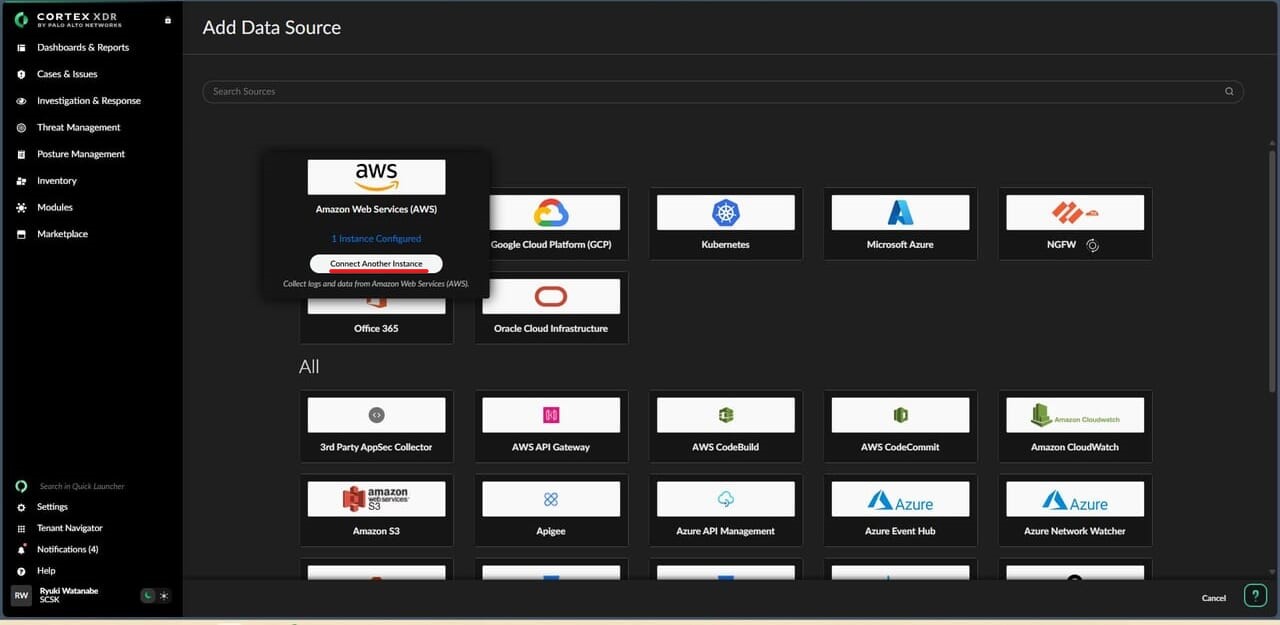
Task: Click the Kubernetes data source icon
Action: (725, 212)
